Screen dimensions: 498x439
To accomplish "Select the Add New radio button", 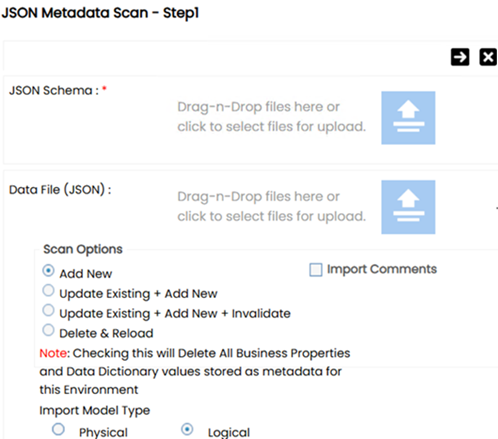I will click(x=48, y=270).
